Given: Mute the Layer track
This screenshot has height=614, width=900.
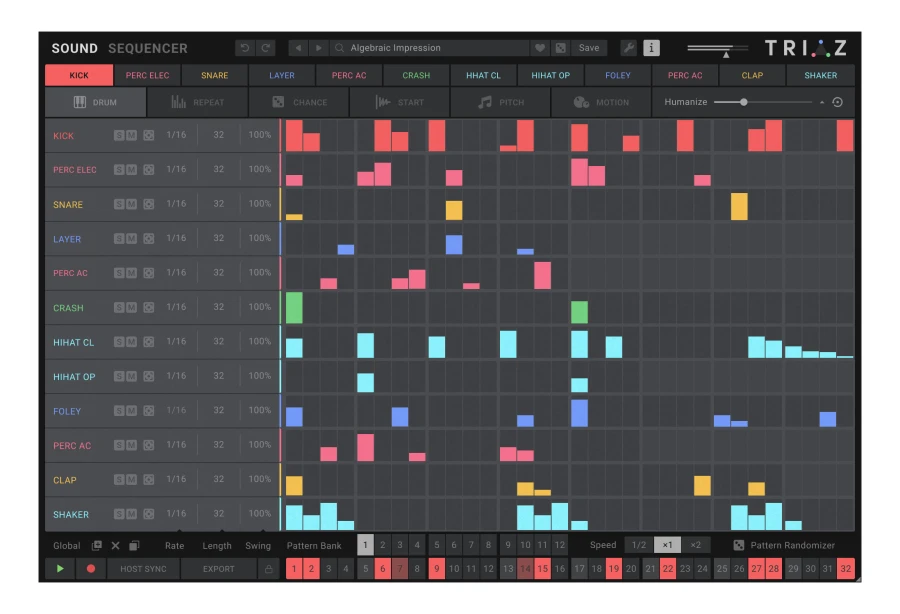Looking at the screenshot, I should click(x=131, y=239).
